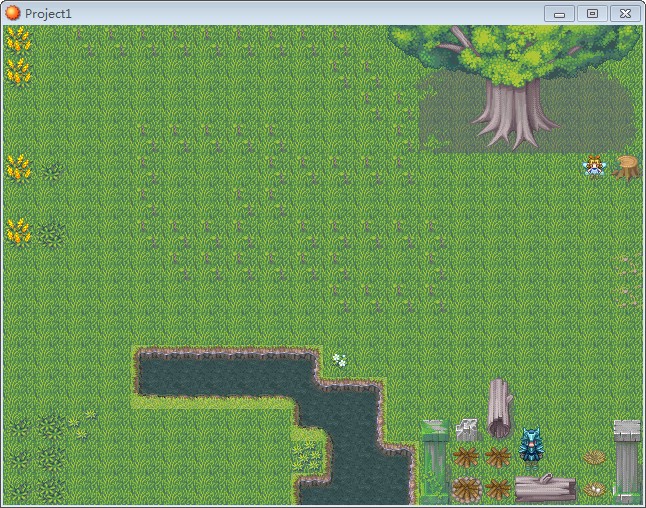Maximize the Project1 window

click(592, 14)
